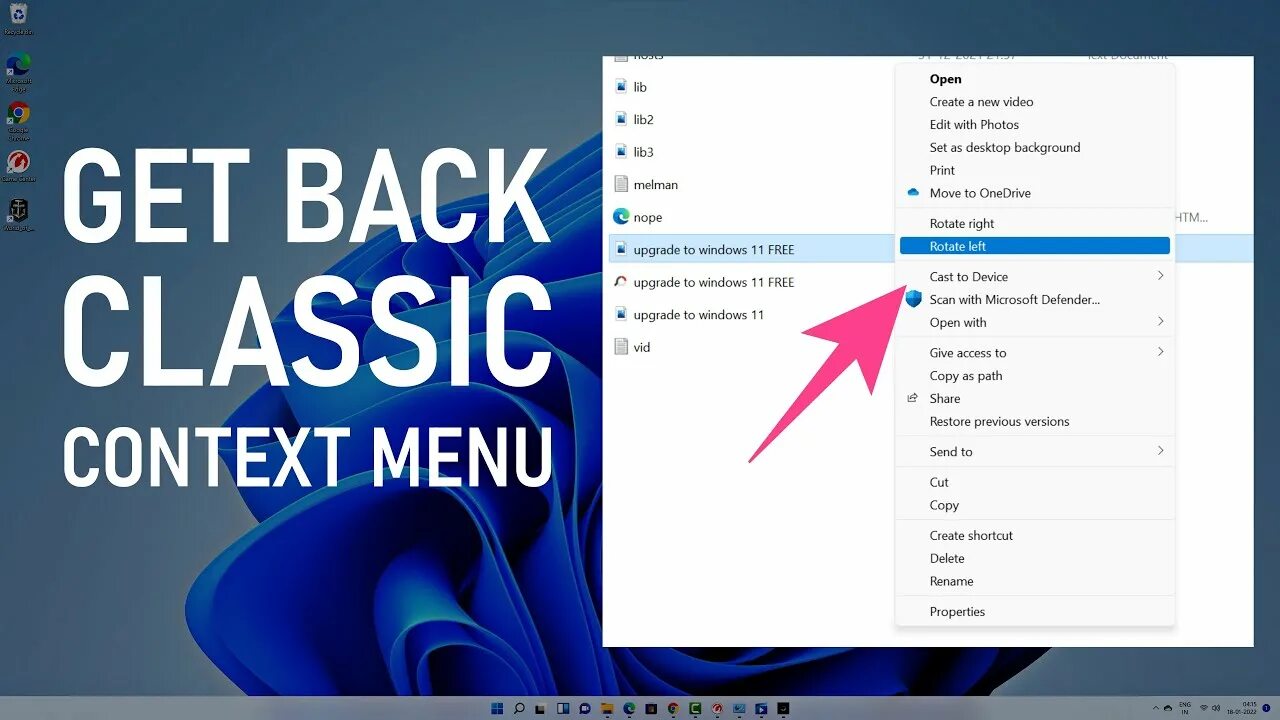1280x720 pixels.
Task: Open the Recycle Bin desktop icon
Action: (18, 16)
